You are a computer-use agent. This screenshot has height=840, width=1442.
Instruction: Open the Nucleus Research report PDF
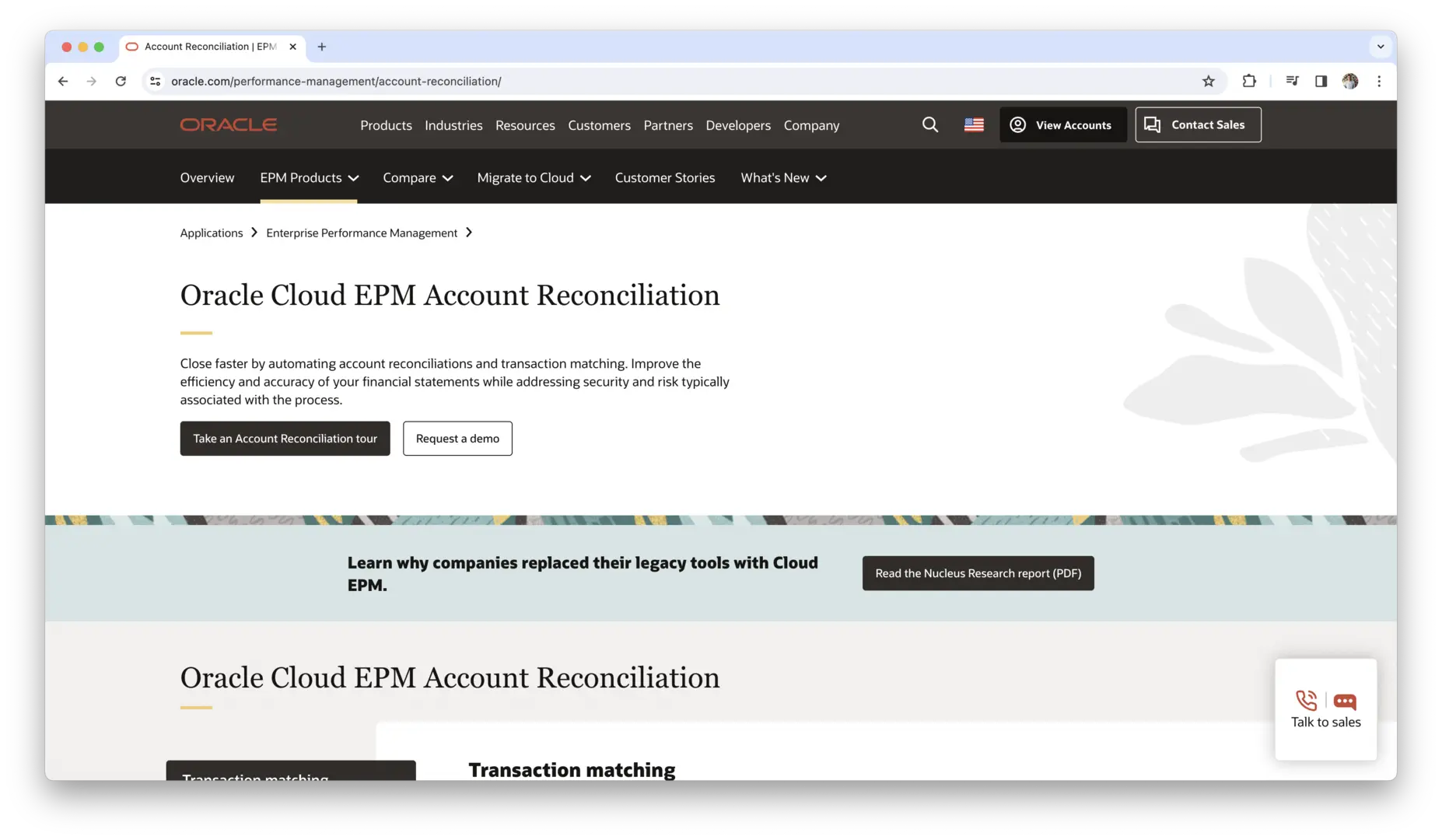pos(978,573)
